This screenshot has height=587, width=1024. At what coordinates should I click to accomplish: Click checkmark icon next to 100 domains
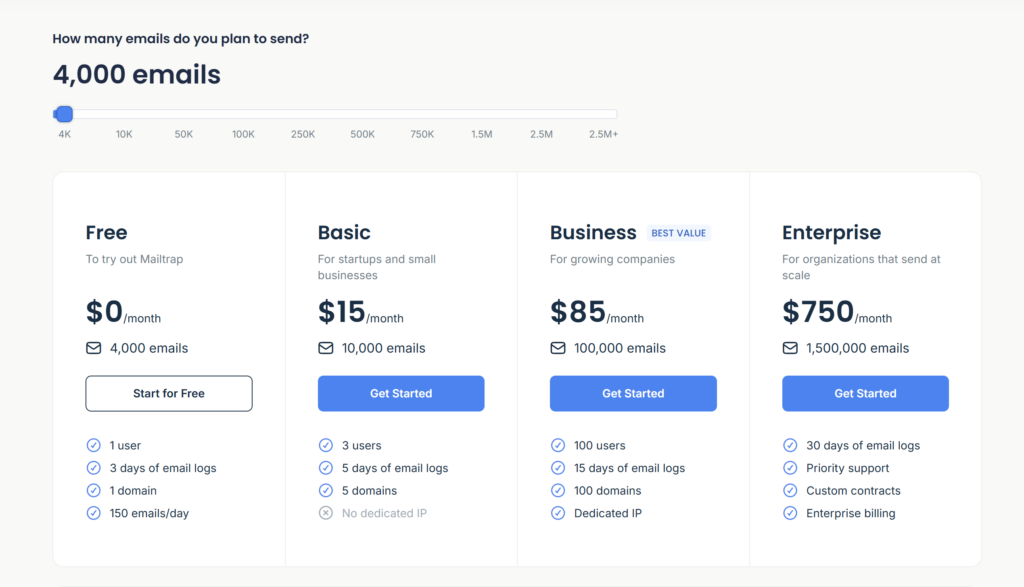(x=558, y=490)
